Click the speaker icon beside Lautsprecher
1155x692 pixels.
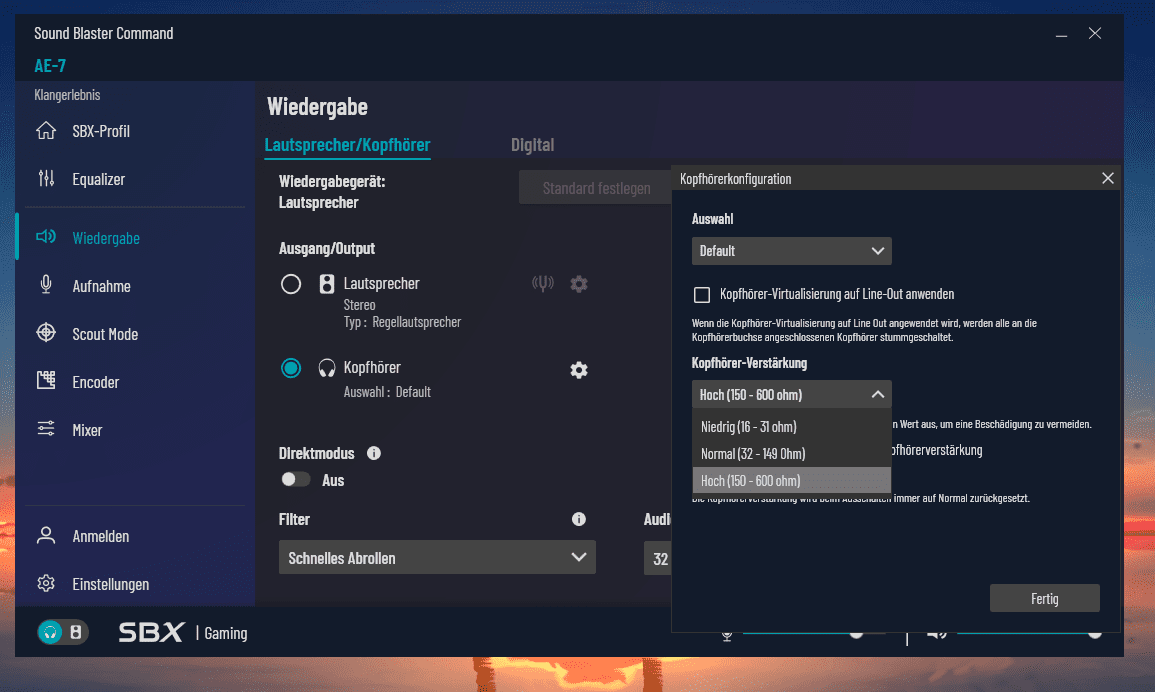(x=326, y=284)
